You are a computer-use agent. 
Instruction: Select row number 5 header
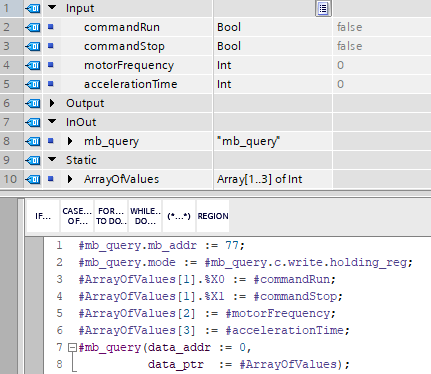[11, 84]
